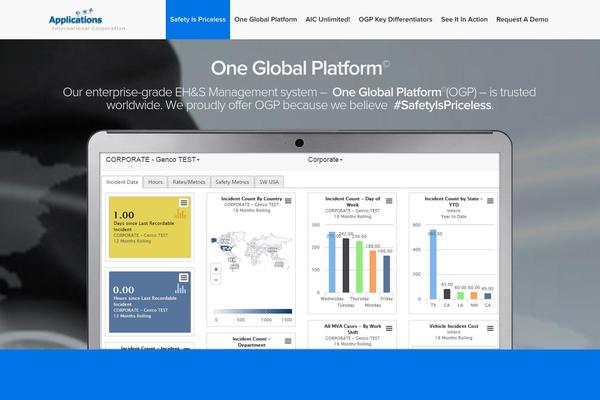Screen dimensions: 600x400
Task: Open Vehicle Incident Cost chart menu
Action: [x=490, y=328]
